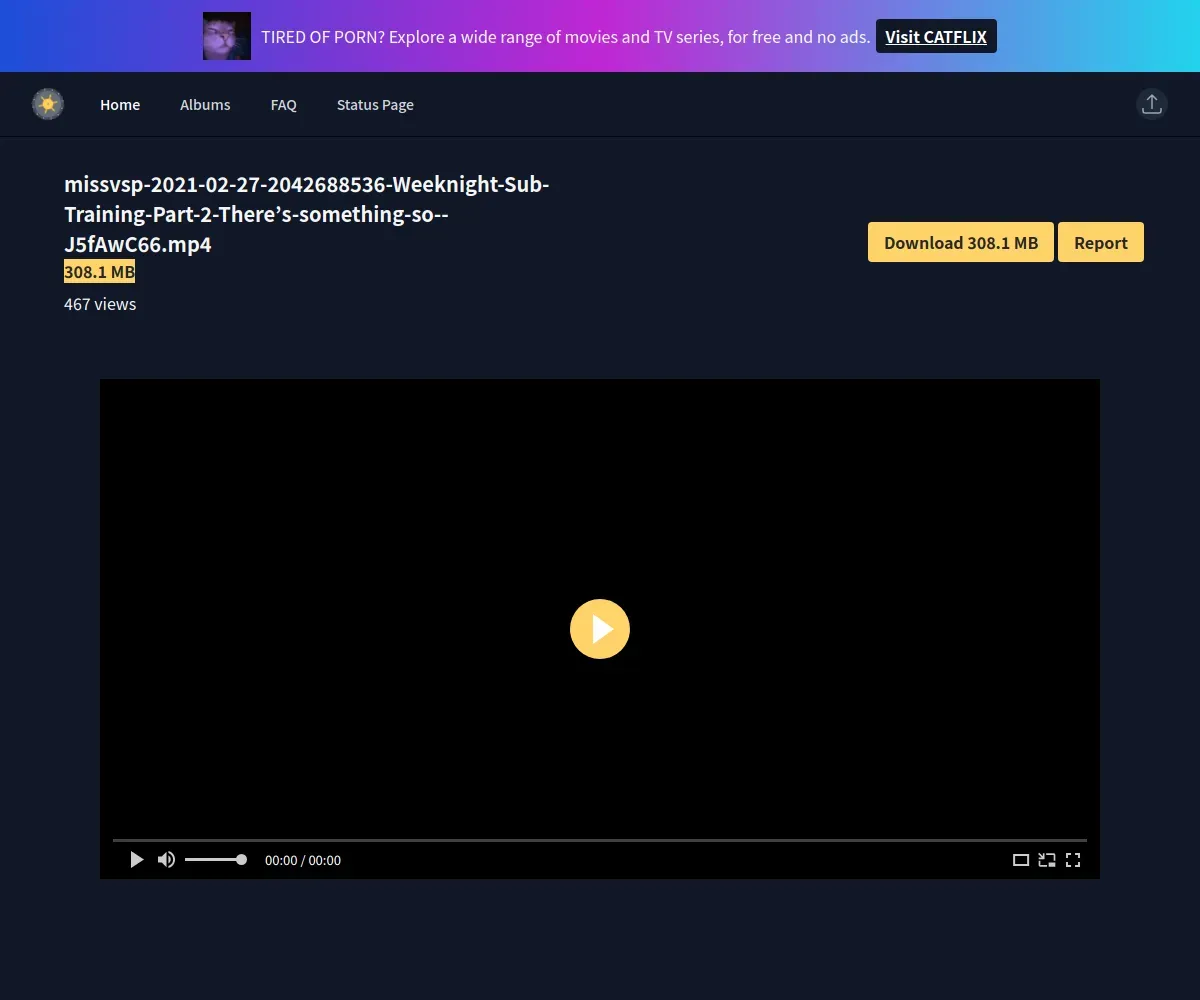Go to the Home nav item
Screen dimensions: 1200x1000
(x=120, y=105)
